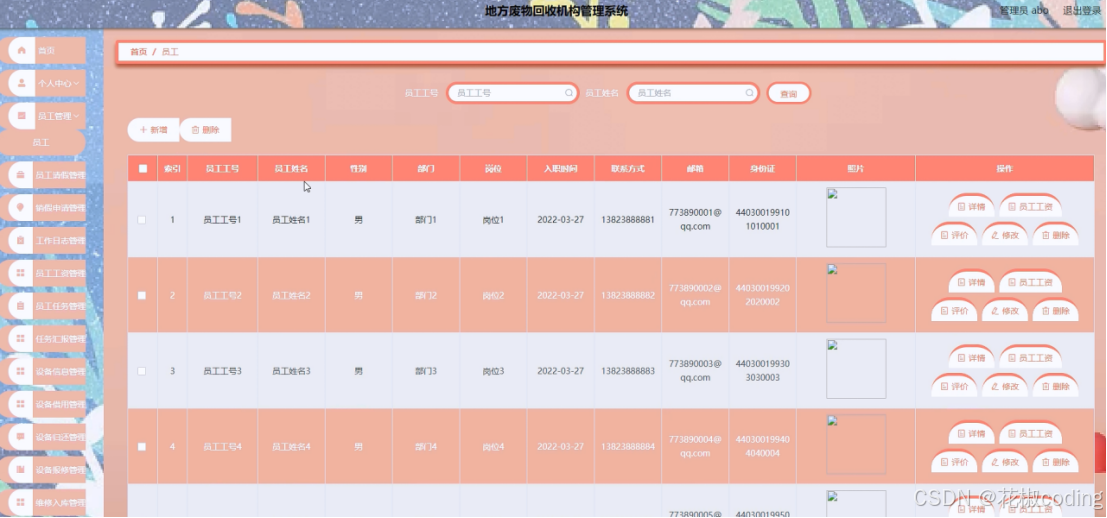
Task: Open 员工工资 for employee 员工姓名1
Action: [x=1030, y=207]
